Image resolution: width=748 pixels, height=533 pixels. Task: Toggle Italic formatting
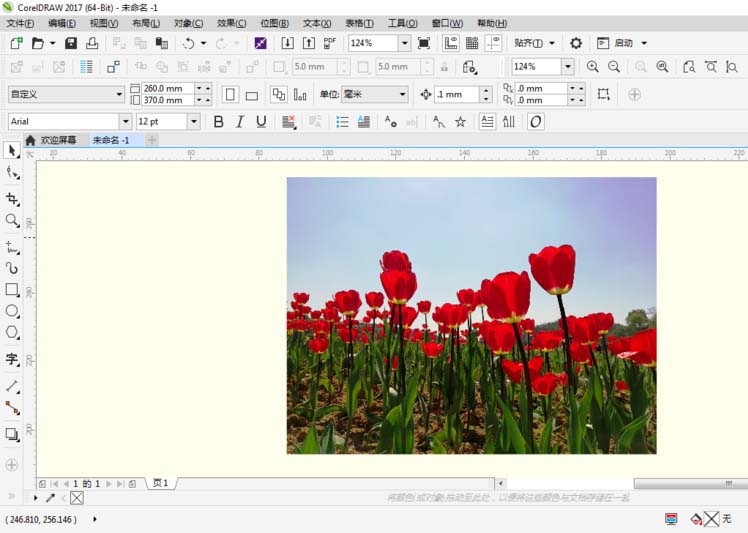coord(239,122)
